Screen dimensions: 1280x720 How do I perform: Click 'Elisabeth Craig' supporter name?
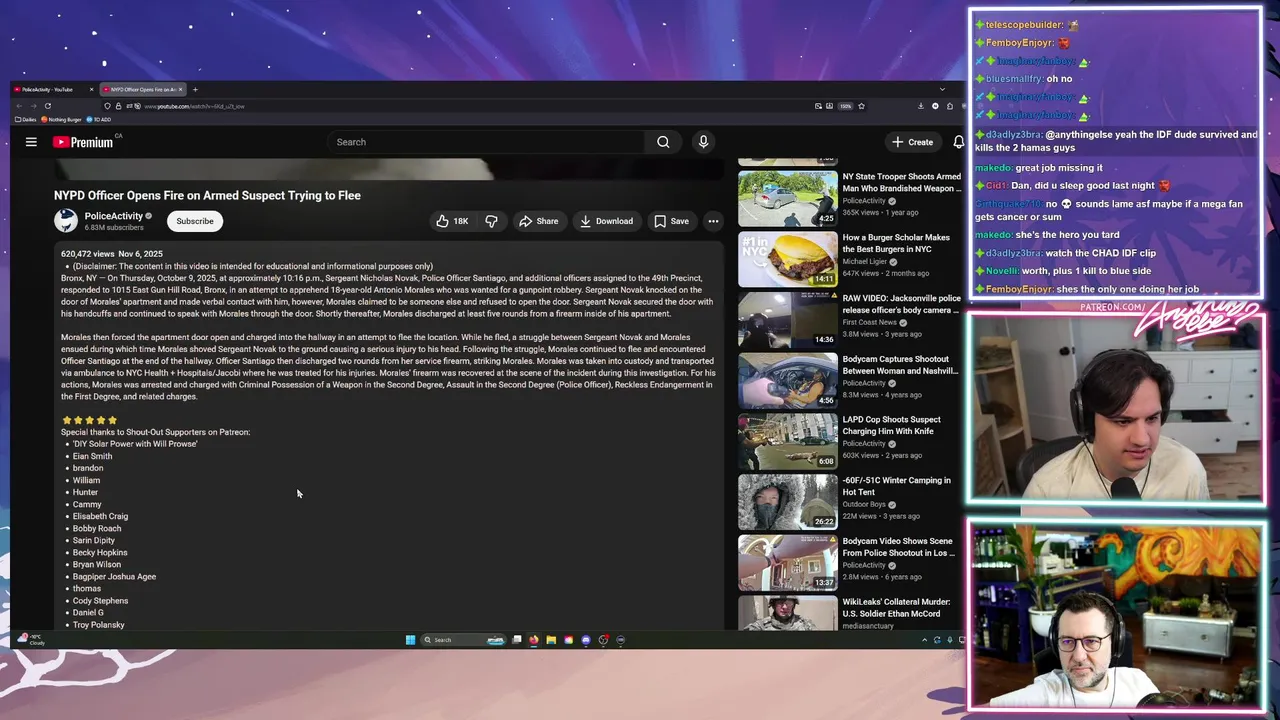tap(100, 516)
